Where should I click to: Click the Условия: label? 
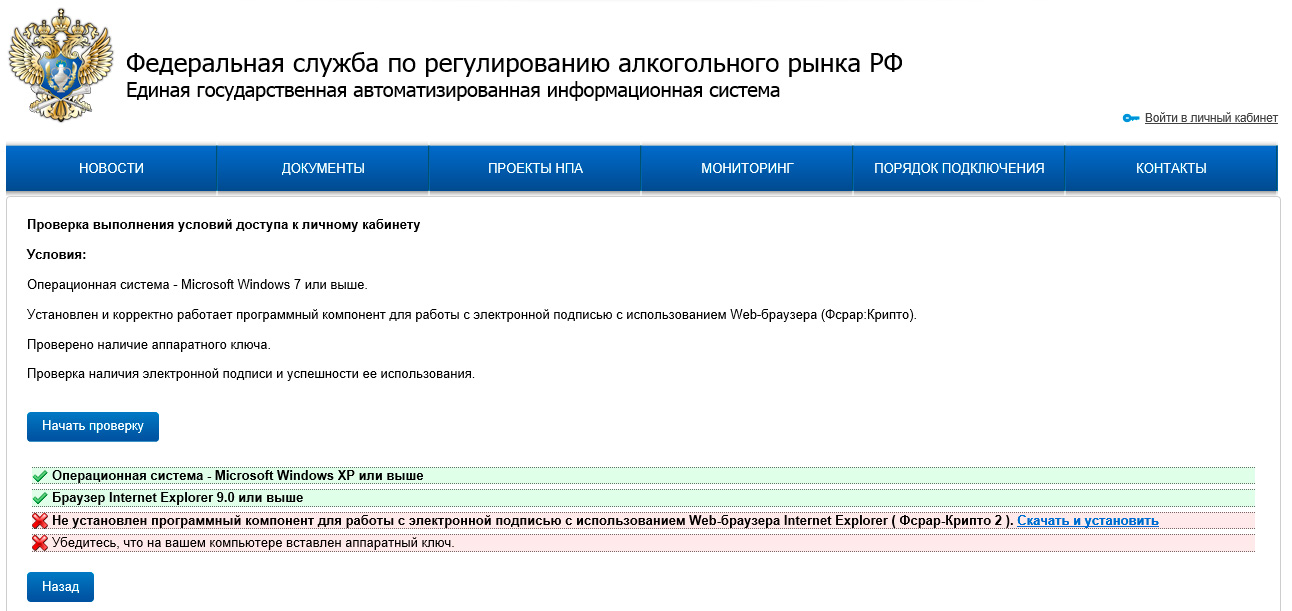tap(57, 255)
